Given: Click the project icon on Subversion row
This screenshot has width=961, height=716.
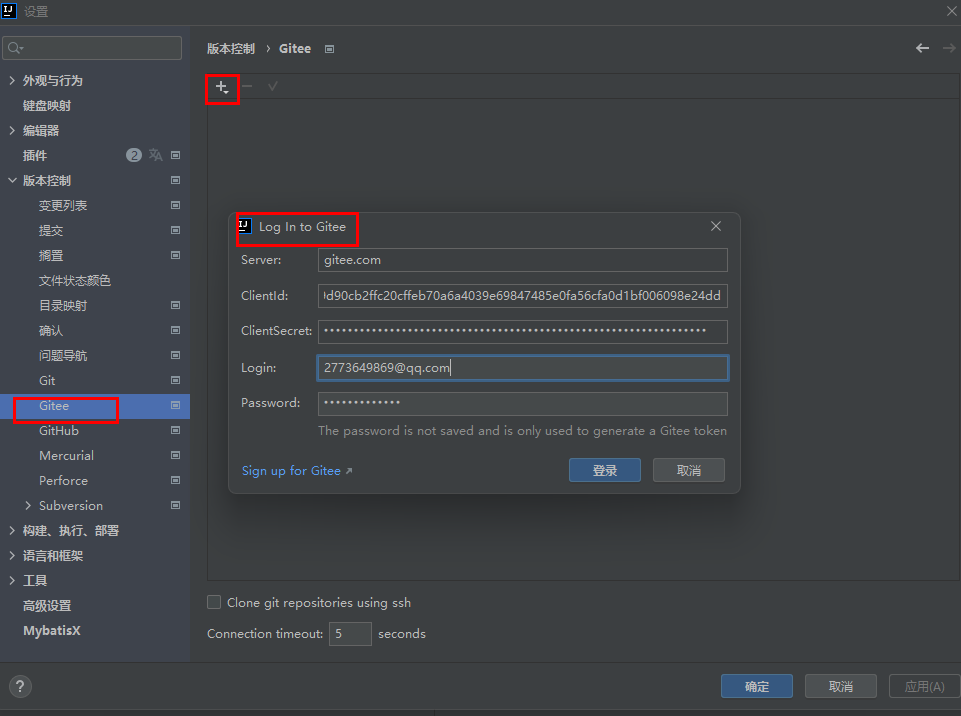Looking at the screenshot, I should click(175, 506).
